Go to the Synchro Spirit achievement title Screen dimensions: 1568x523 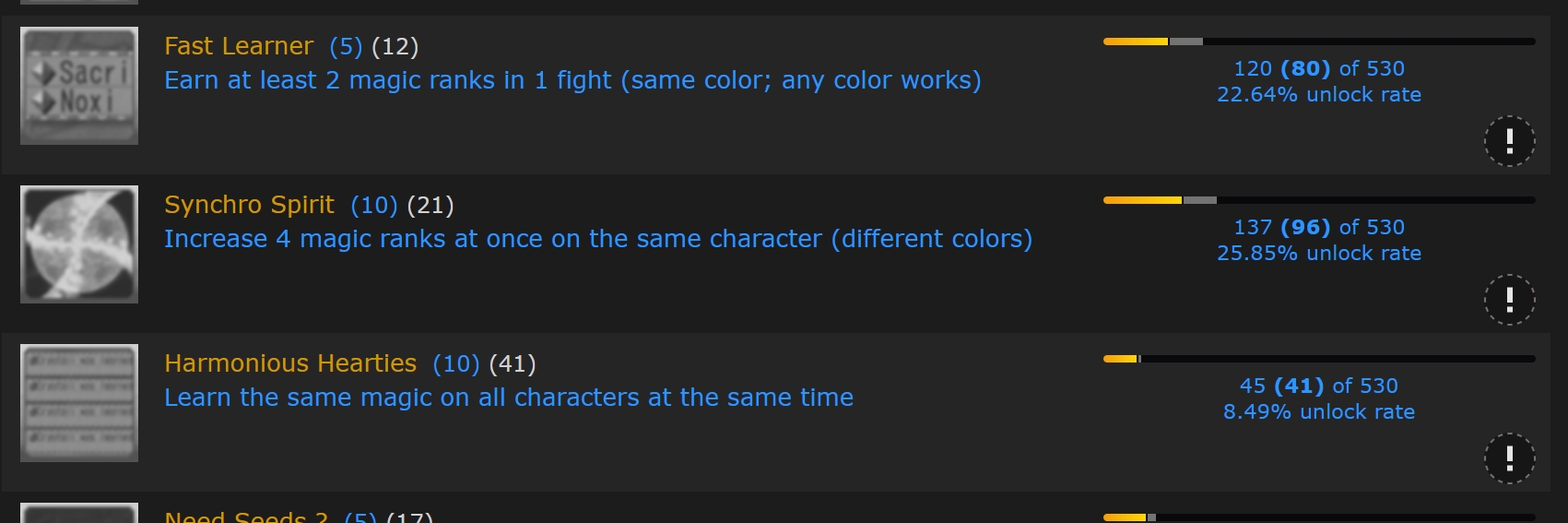[x=249, y=205]
